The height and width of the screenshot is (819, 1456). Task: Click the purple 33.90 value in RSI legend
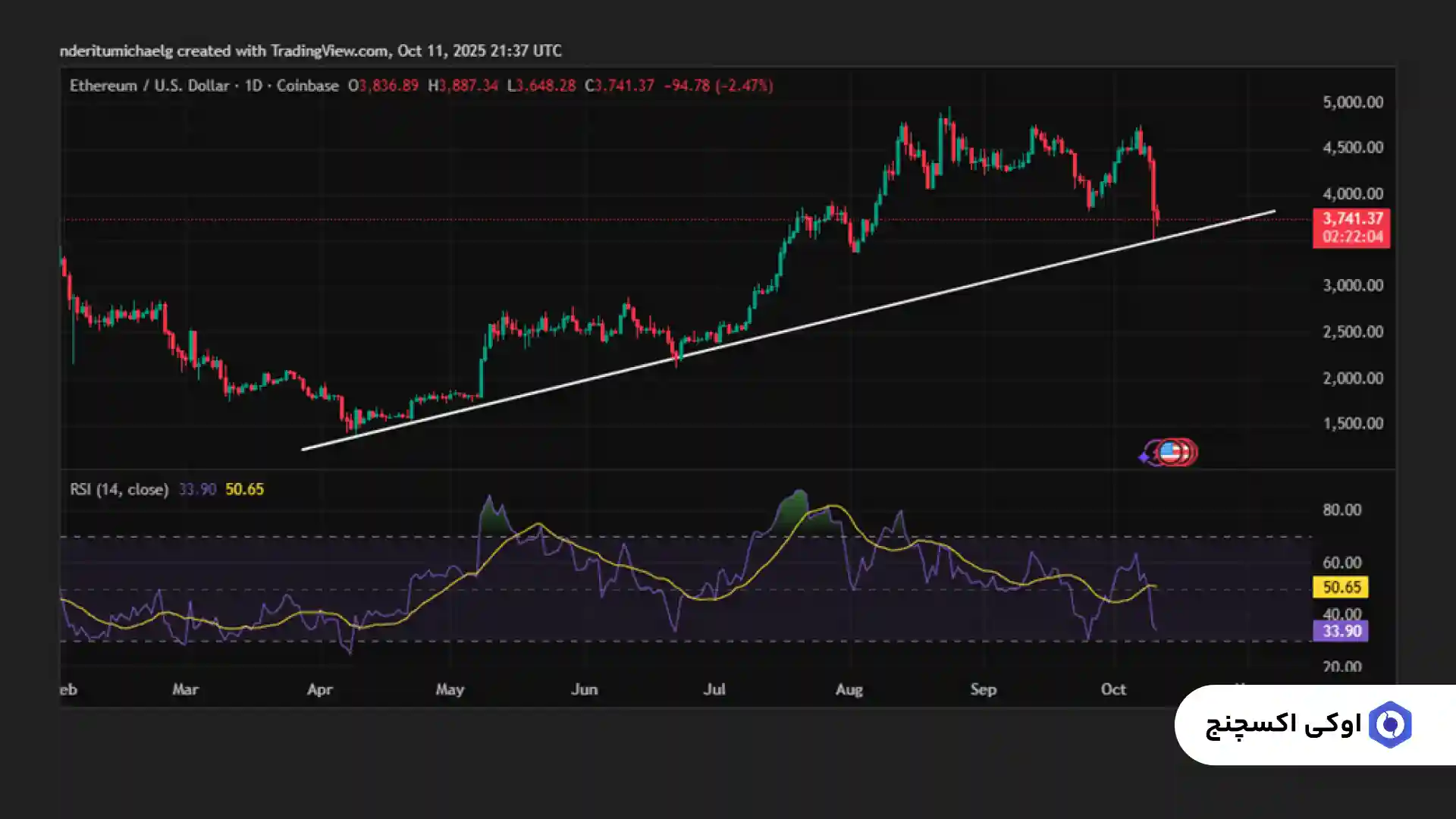197,489
